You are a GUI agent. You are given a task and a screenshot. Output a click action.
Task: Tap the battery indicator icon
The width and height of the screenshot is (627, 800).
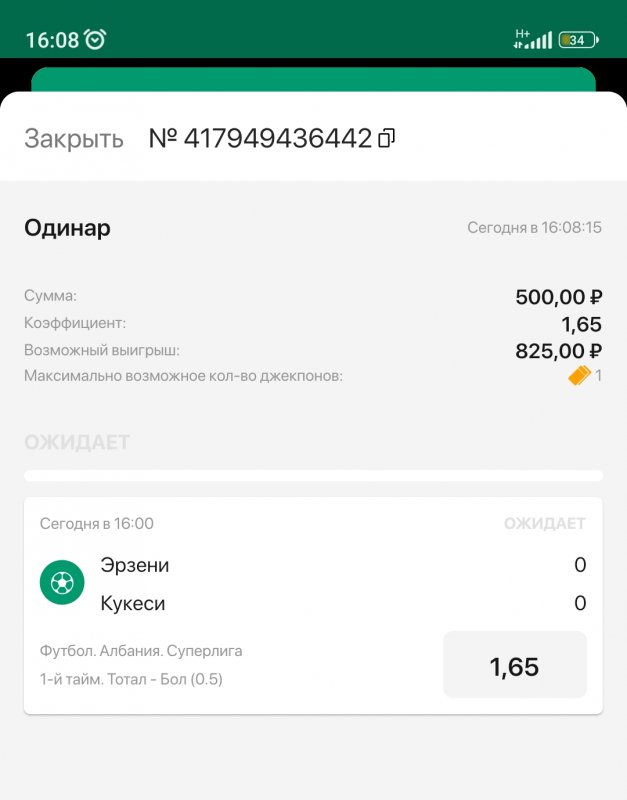coord(579,40)
